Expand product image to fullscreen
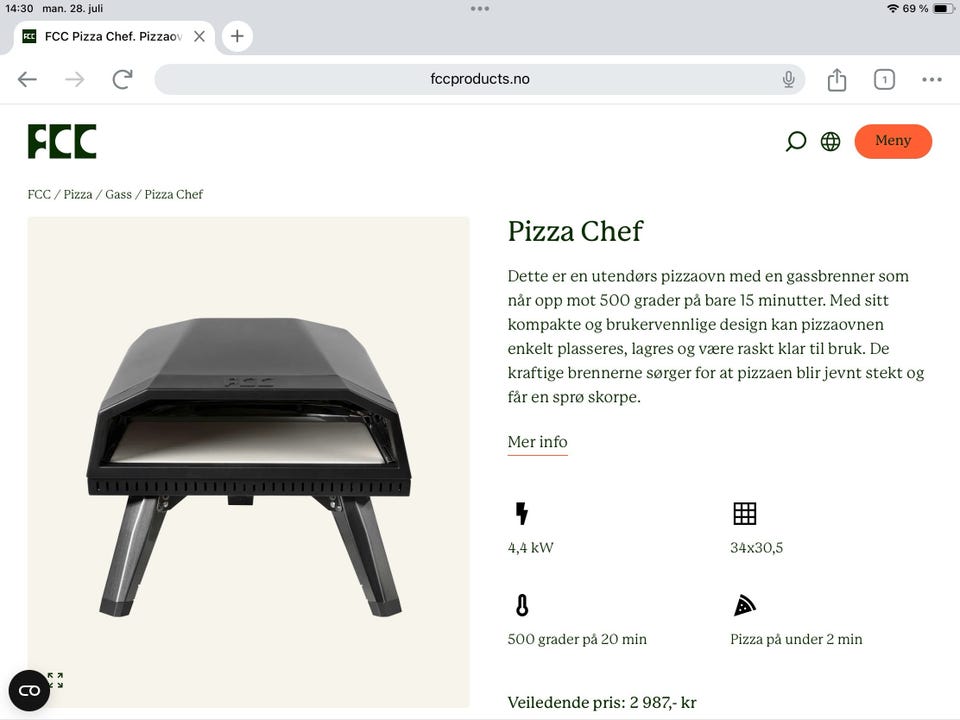Screen dimensions: 960x720 55,680
